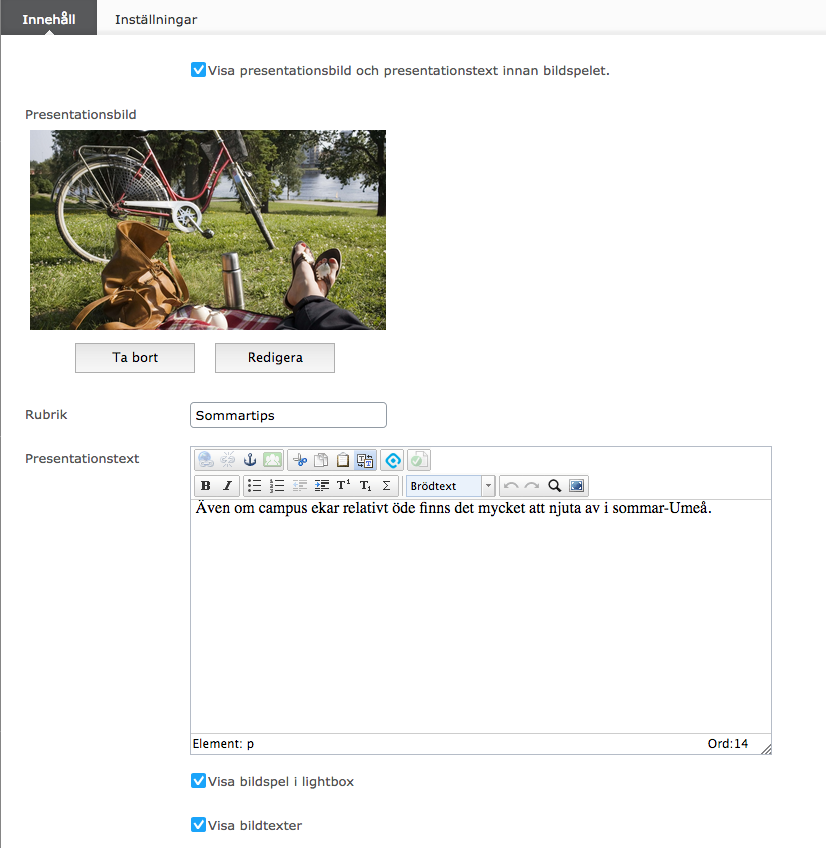Toggle paste as plain text icon

(x=365, y=460)
